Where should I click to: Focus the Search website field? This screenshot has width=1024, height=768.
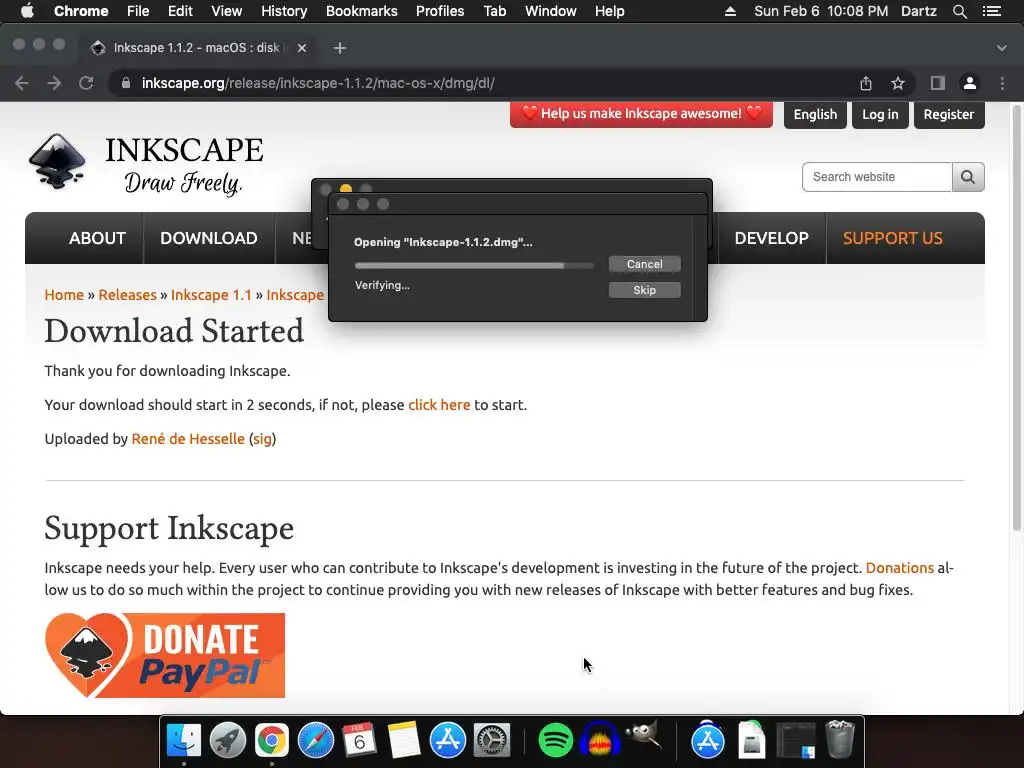pos(876,177)
